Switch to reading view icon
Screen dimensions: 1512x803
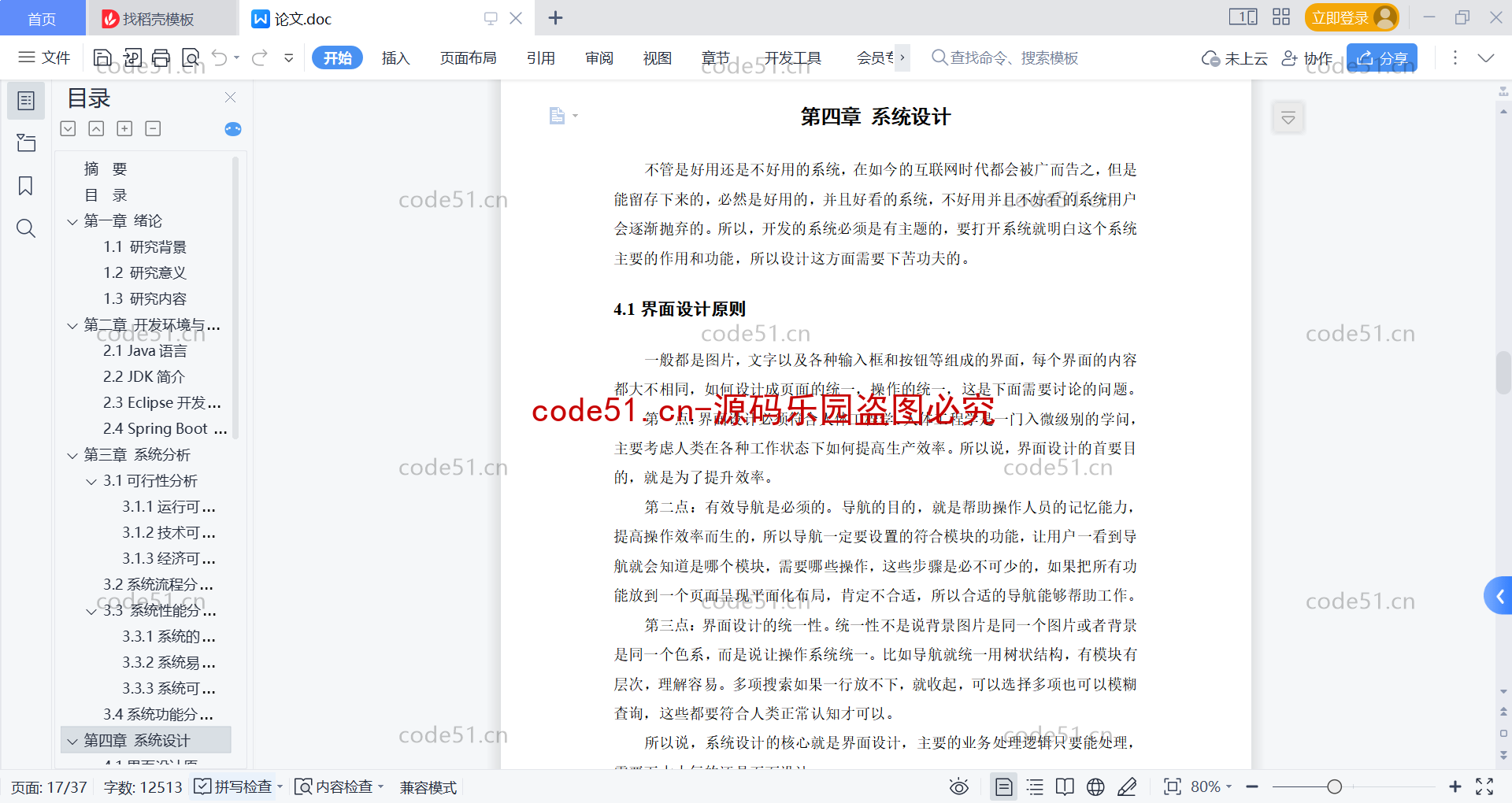coord(1065,786)
